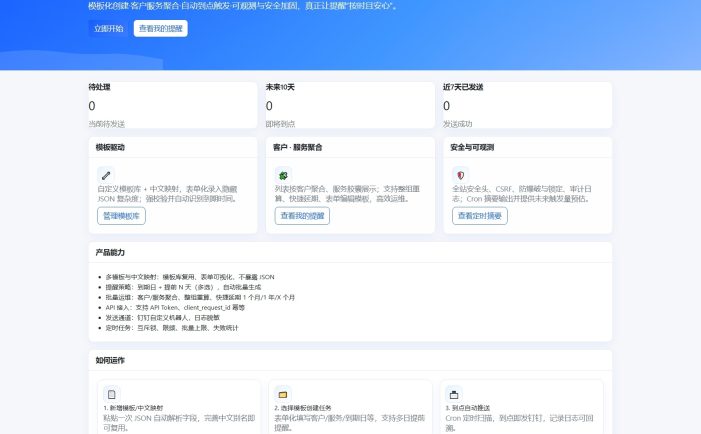Click the 多模板与中文映射 bullet line
Screen dimensions: 701x434
(x=190, y=277)
